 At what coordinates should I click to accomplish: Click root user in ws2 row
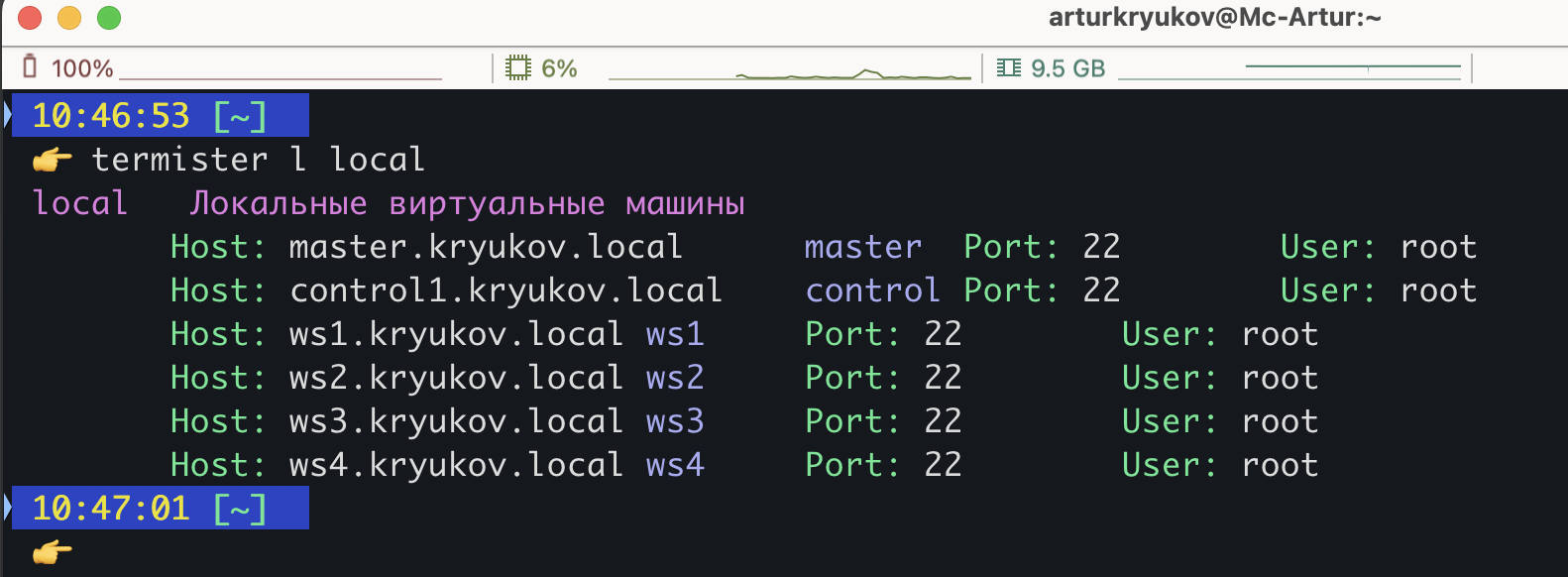pos(1280,378)
